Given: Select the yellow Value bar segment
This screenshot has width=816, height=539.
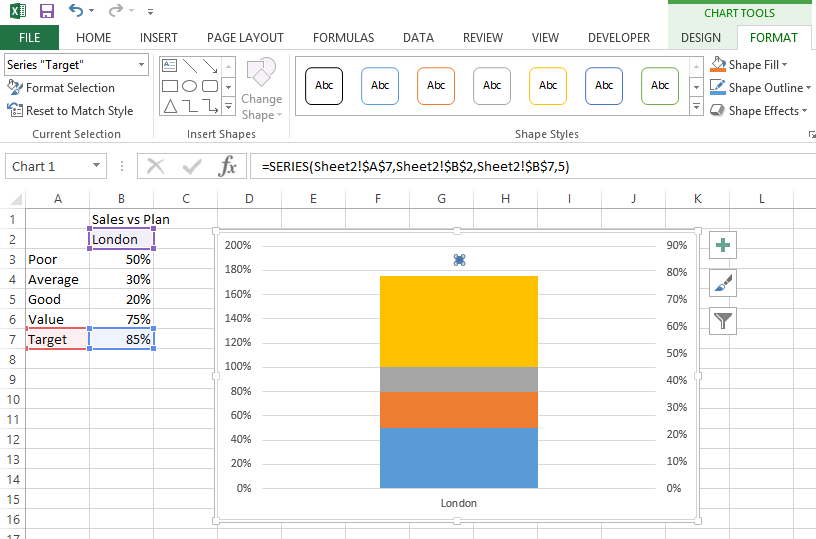Looking at the screenshot, I should tap(459, 322).
